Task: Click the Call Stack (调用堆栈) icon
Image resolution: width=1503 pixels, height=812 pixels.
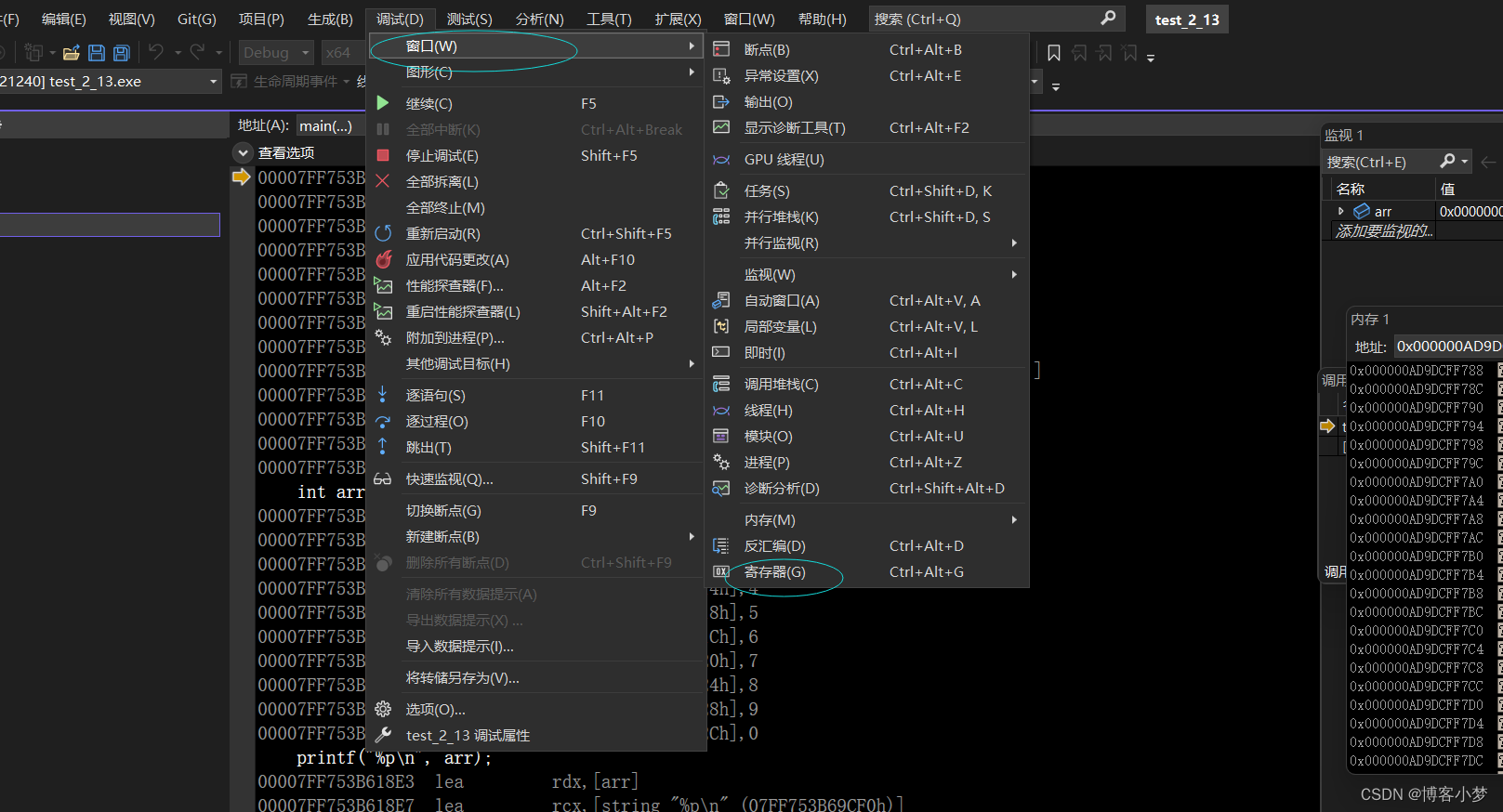Action: (x=721, y=384)
